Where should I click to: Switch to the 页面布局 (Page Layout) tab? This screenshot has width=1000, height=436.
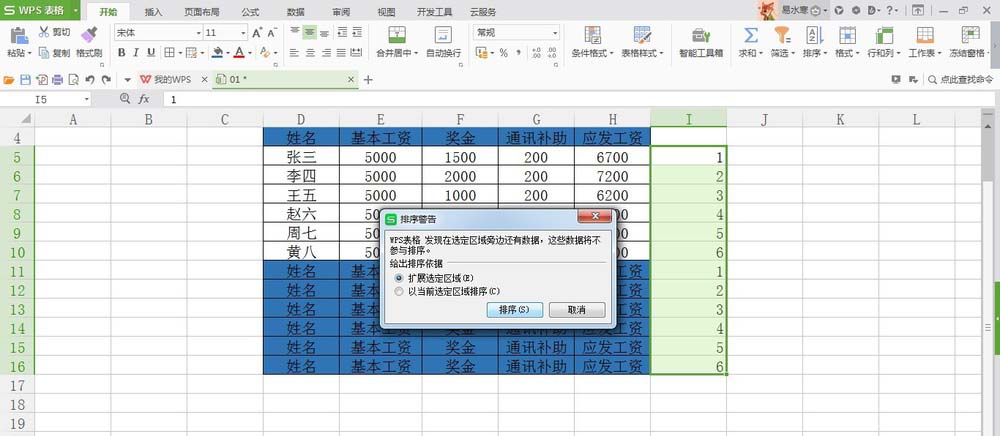(201, 12)
